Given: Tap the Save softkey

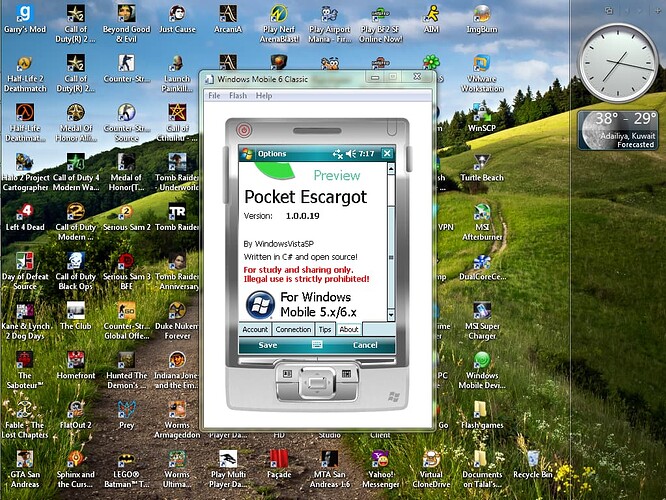Looking at the screenshot, I should tap(268, 345).
